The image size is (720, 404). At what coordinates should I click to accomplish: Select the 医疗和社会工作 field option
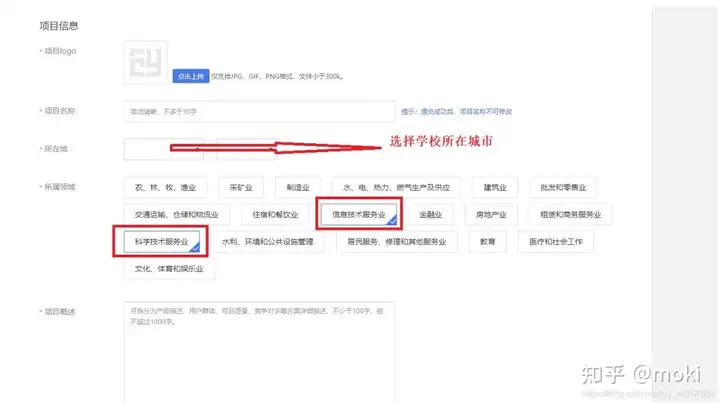556,241
